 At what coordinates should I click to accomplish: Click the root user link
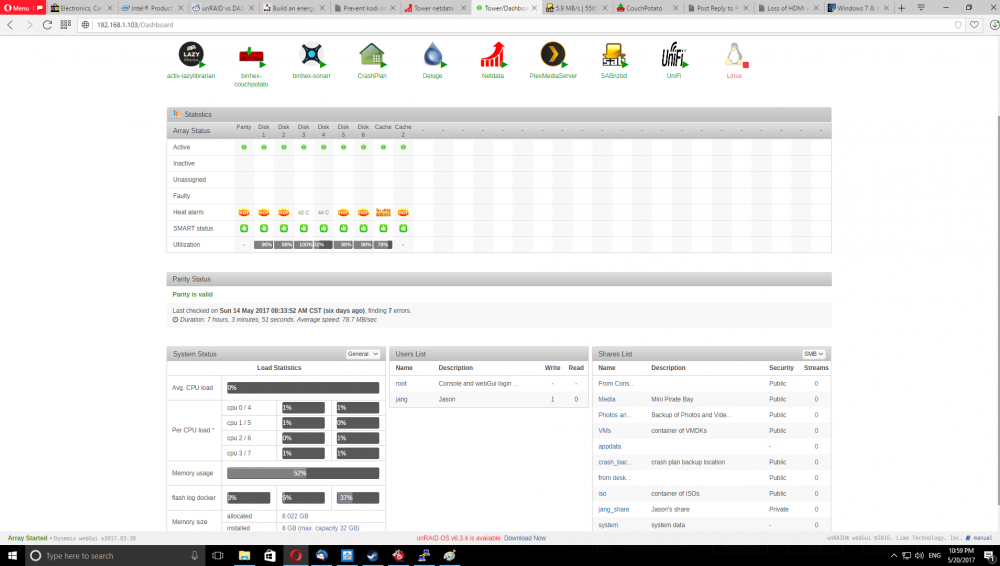point(401,384)
